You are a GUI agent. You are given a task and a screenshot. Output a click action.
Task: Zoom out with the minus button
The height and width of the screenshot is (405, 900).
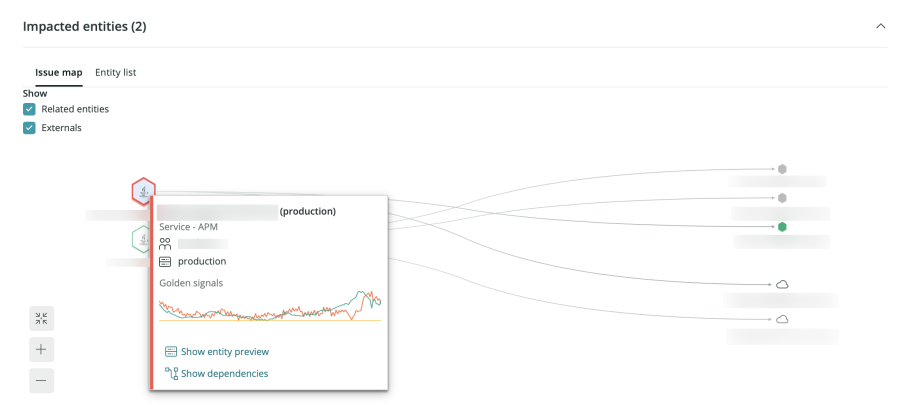coord(41,381)
